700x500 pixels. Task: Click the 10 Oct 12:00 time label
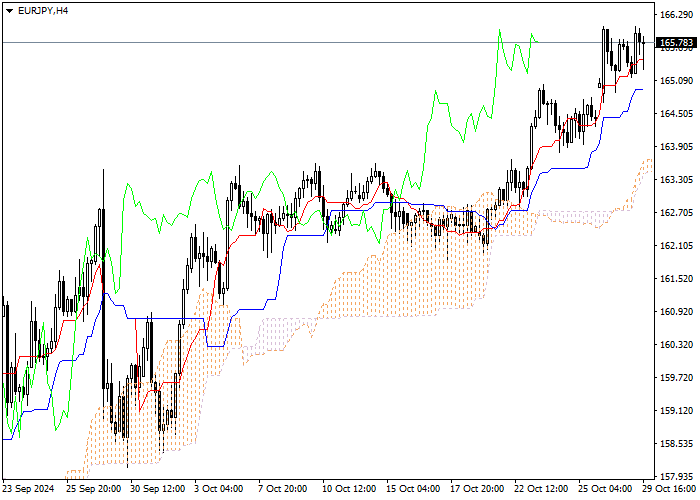click(350, 489)
